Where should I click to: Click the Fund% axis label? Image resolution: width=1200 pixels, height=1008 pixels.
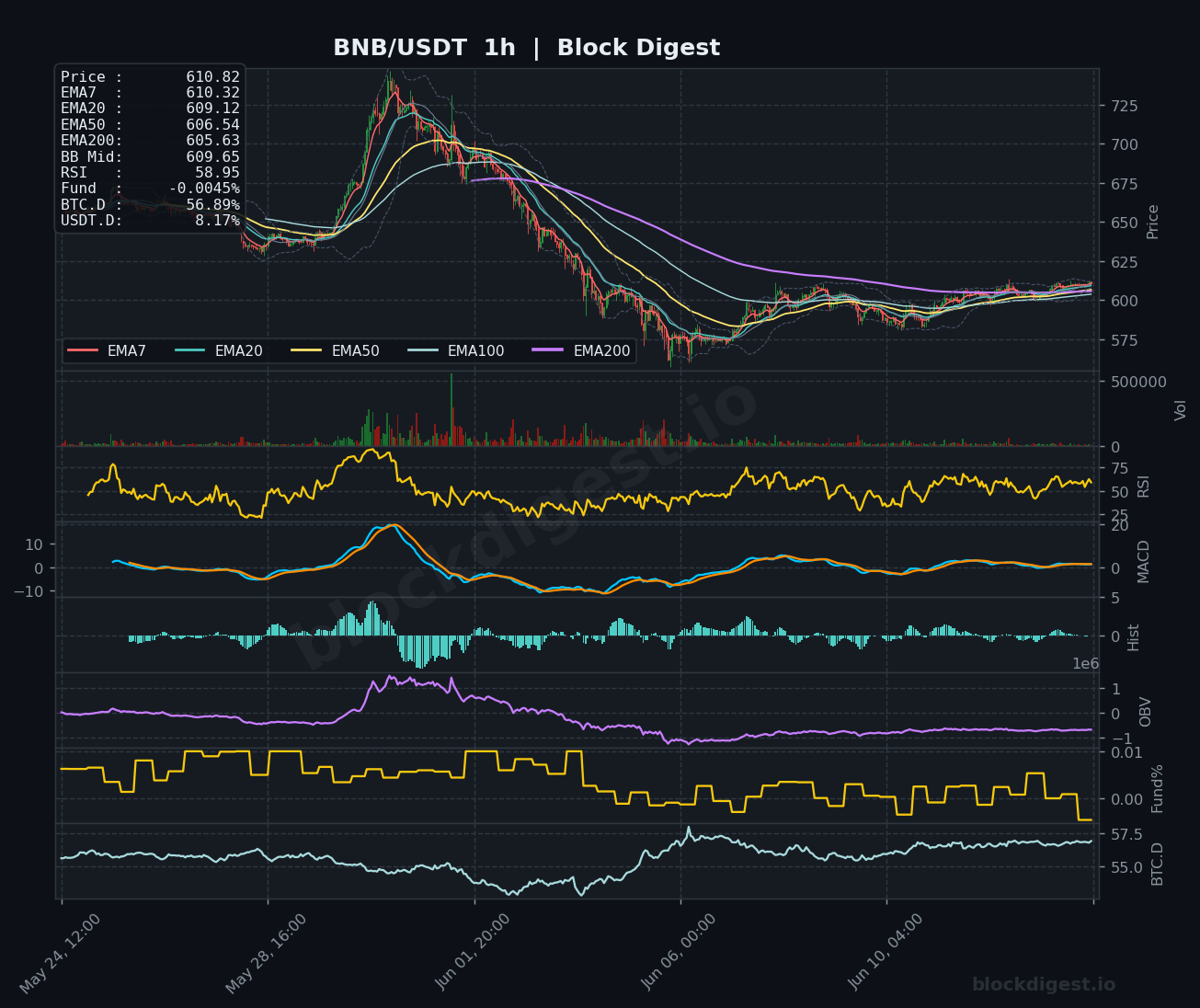tap(1157, 788)
